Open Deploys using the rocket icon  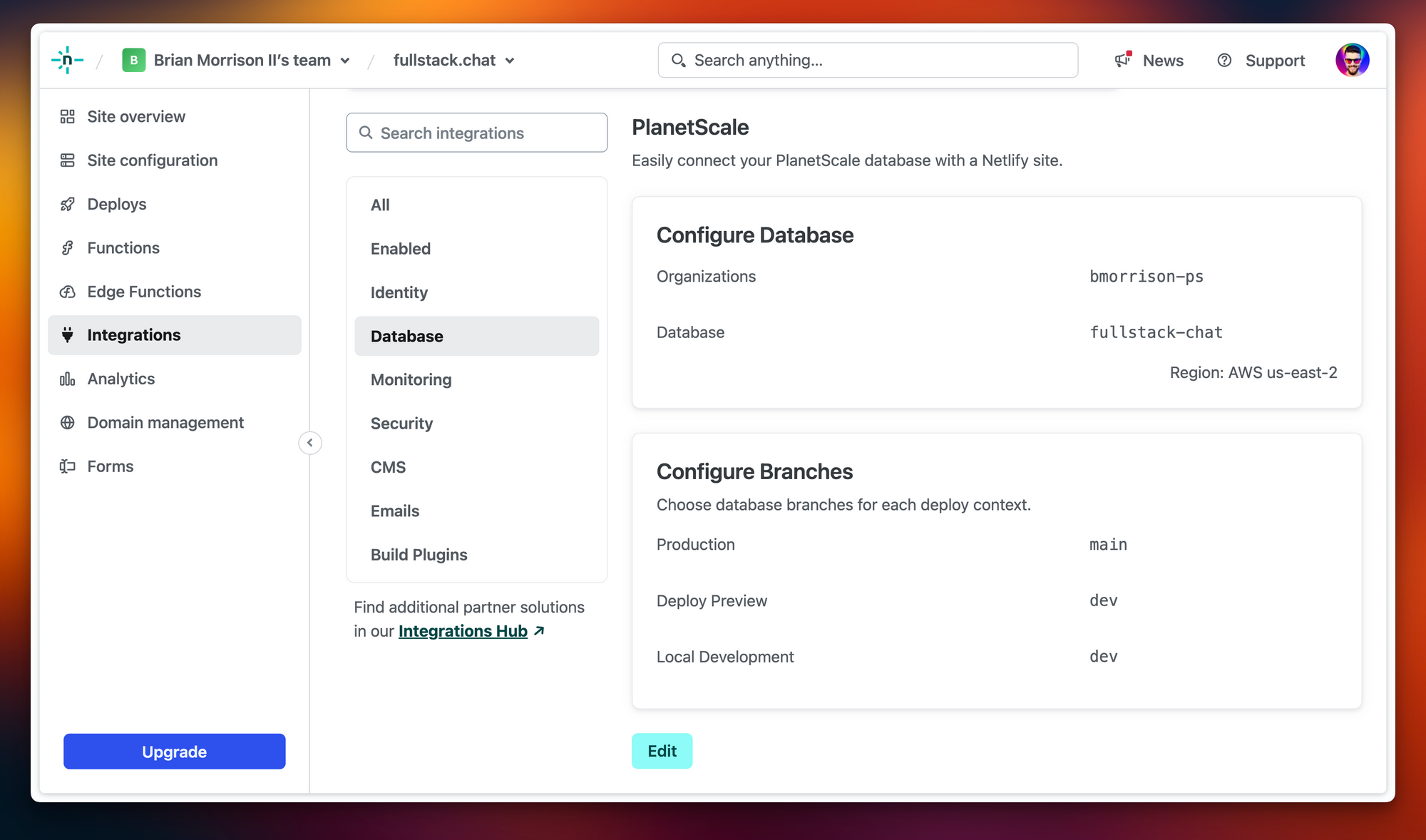[x=68, y=204]
